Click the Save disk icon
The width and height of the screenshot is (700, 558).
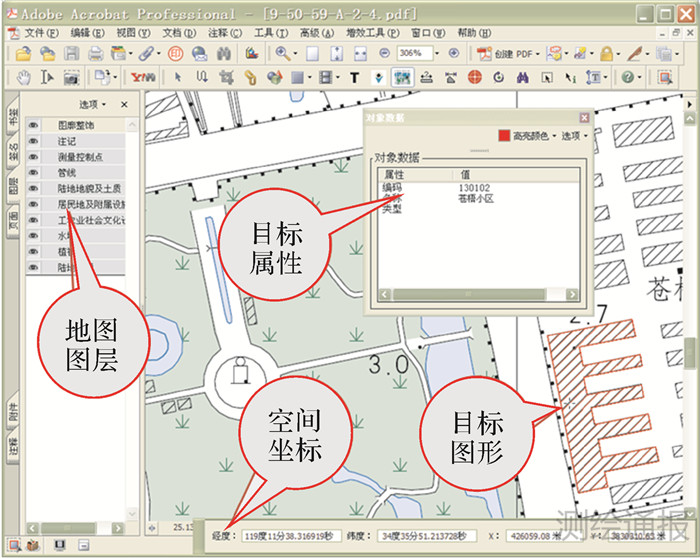[72, 53]
